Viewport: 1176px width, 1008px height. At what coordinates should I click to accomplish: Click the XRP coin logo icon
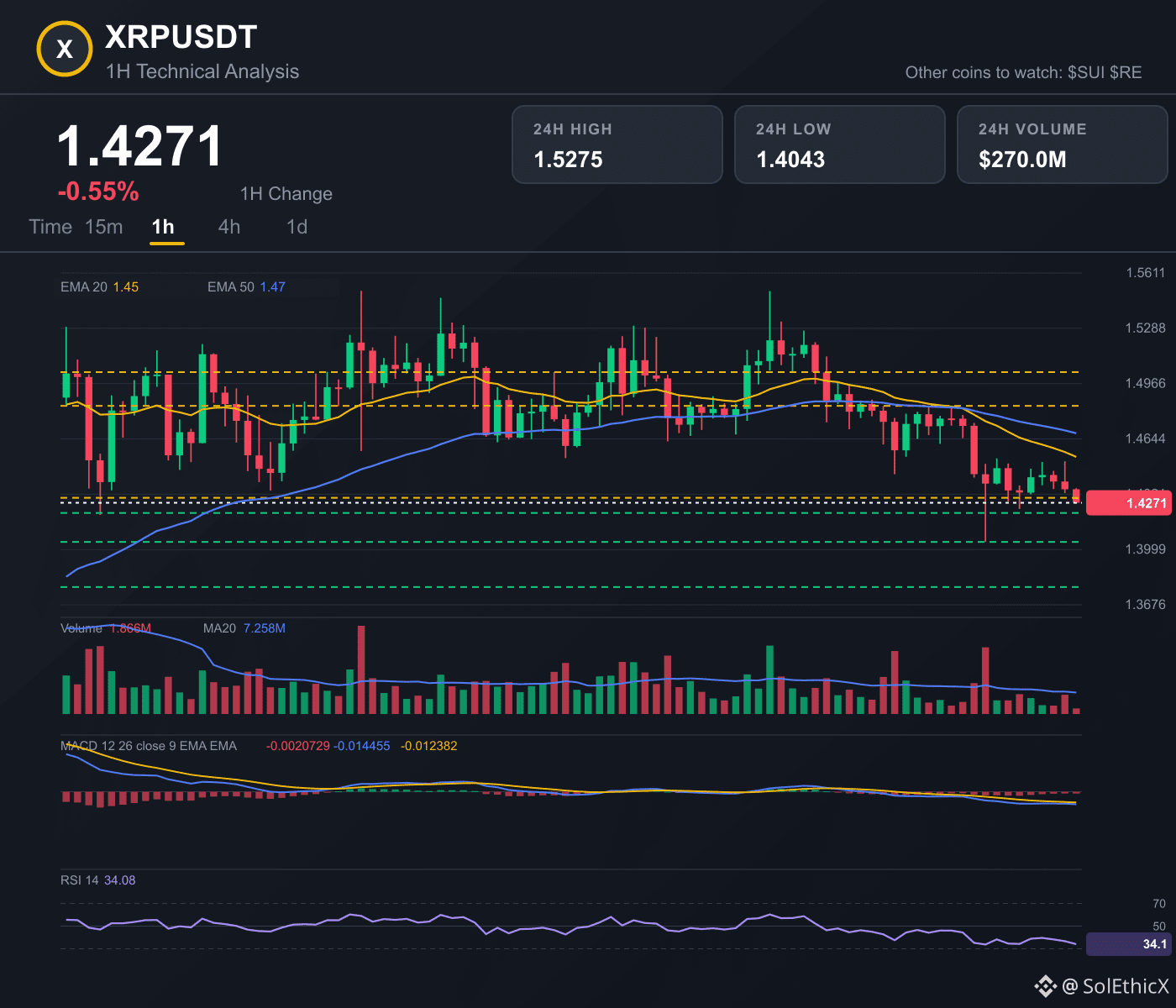[65, 50]
